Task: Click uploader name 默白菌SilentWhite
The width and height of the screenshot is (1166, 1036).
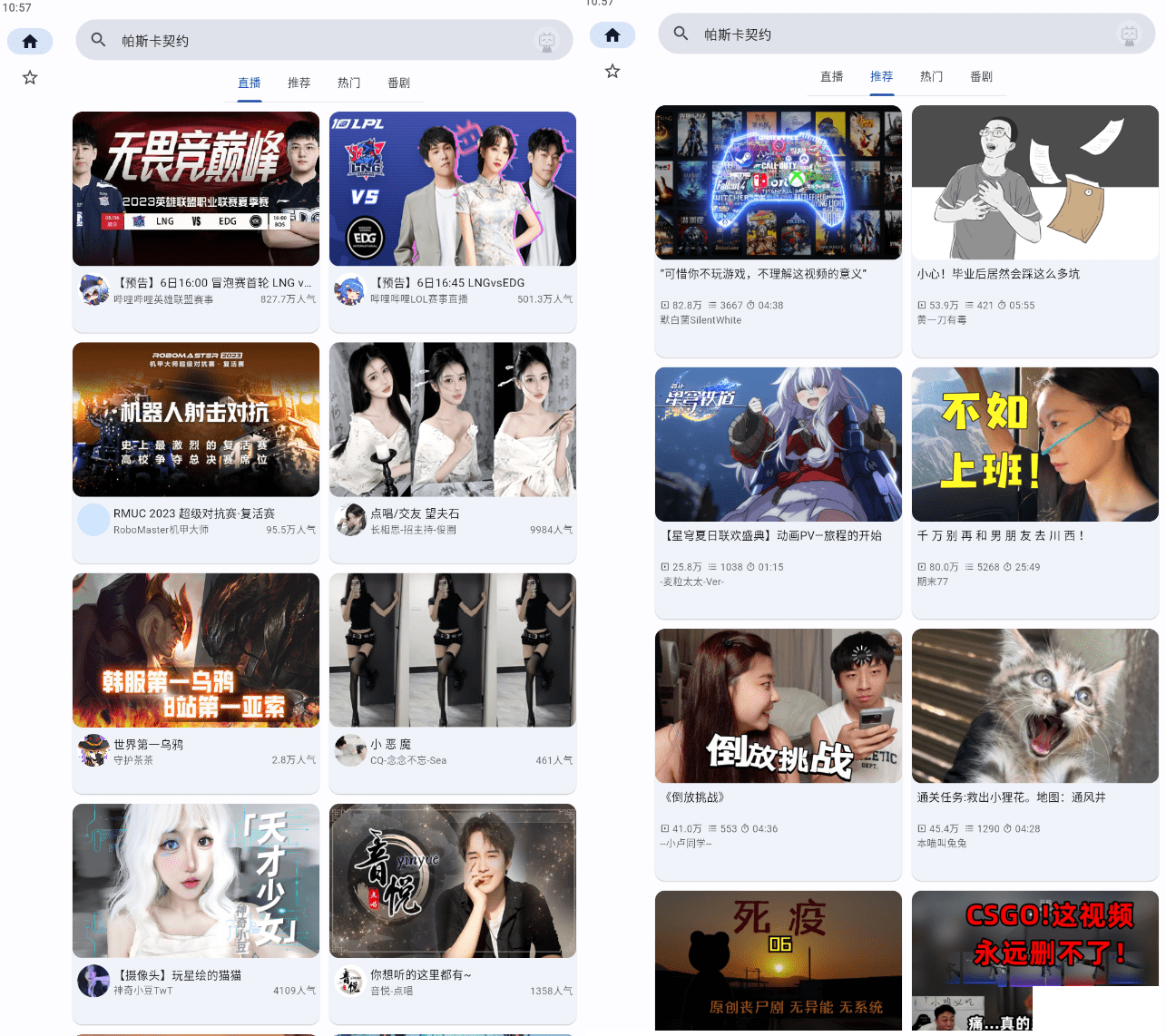Action: [701, 319]
